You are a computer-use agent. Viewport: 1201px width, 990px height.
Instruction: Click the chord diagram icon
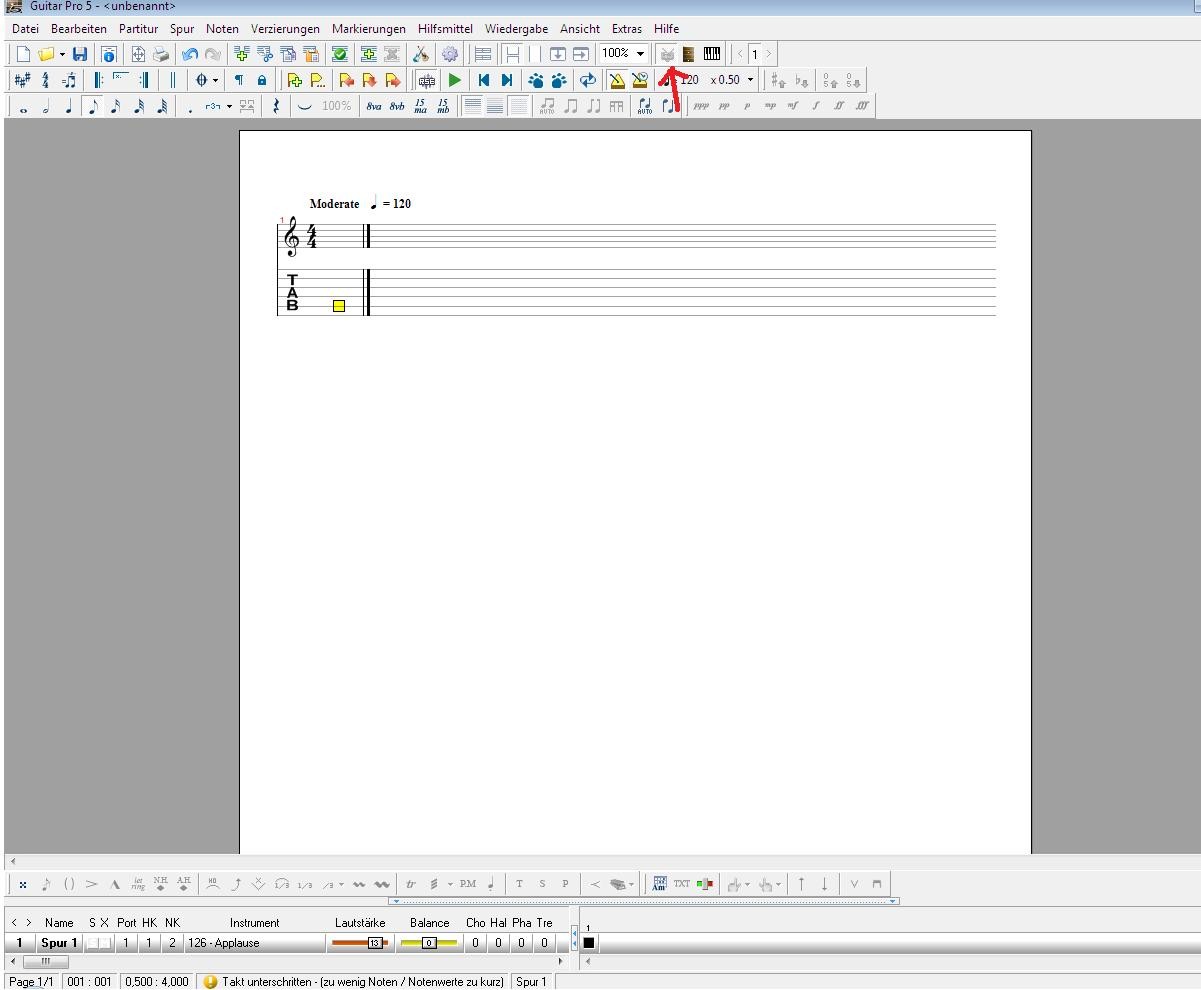659,884
